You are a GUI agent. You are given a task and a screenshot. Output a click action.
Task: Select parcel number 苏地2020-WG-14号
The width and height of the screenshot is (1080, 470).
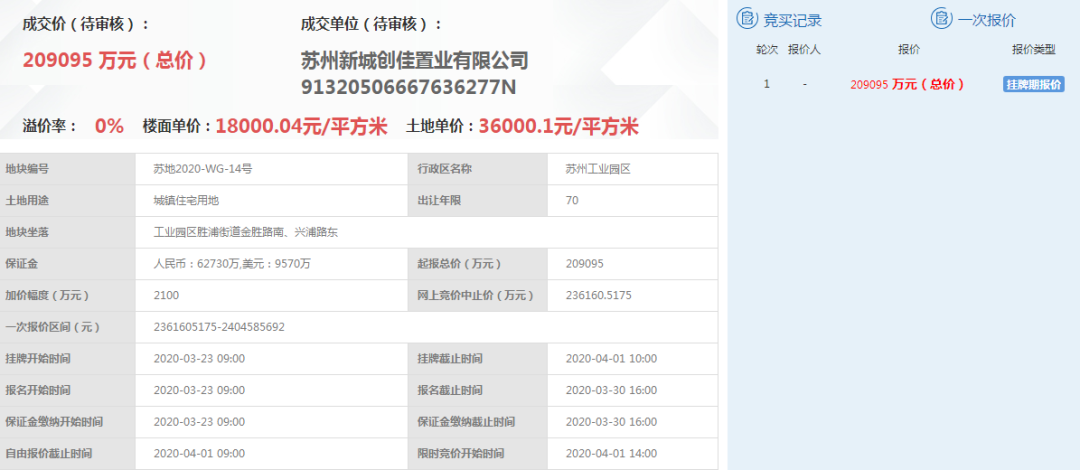202,169
